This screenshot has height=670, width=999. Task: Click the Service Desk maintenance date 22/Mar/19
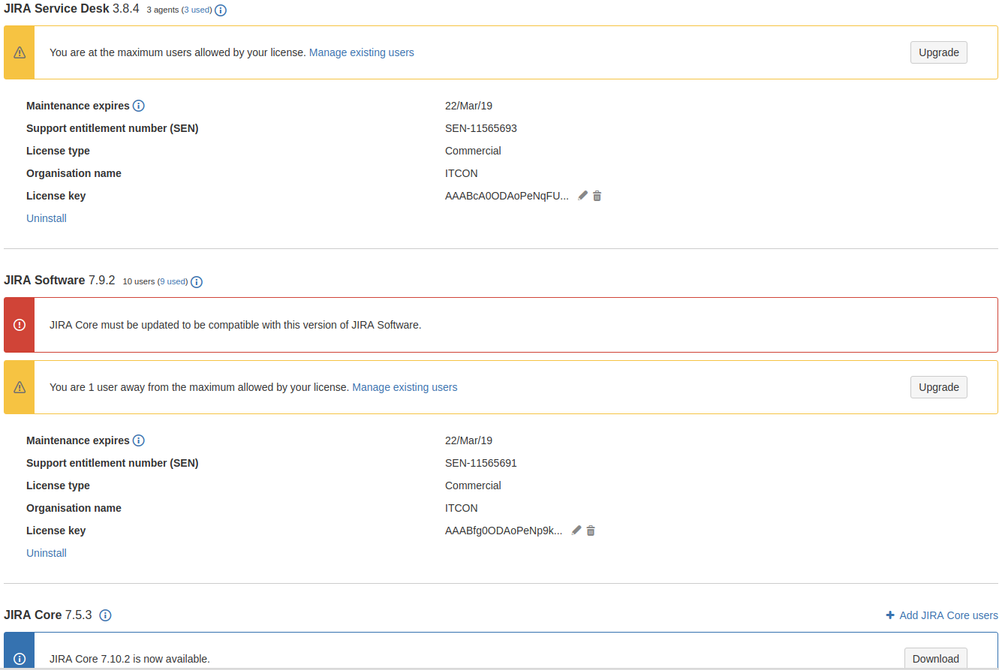pos(468,106)
